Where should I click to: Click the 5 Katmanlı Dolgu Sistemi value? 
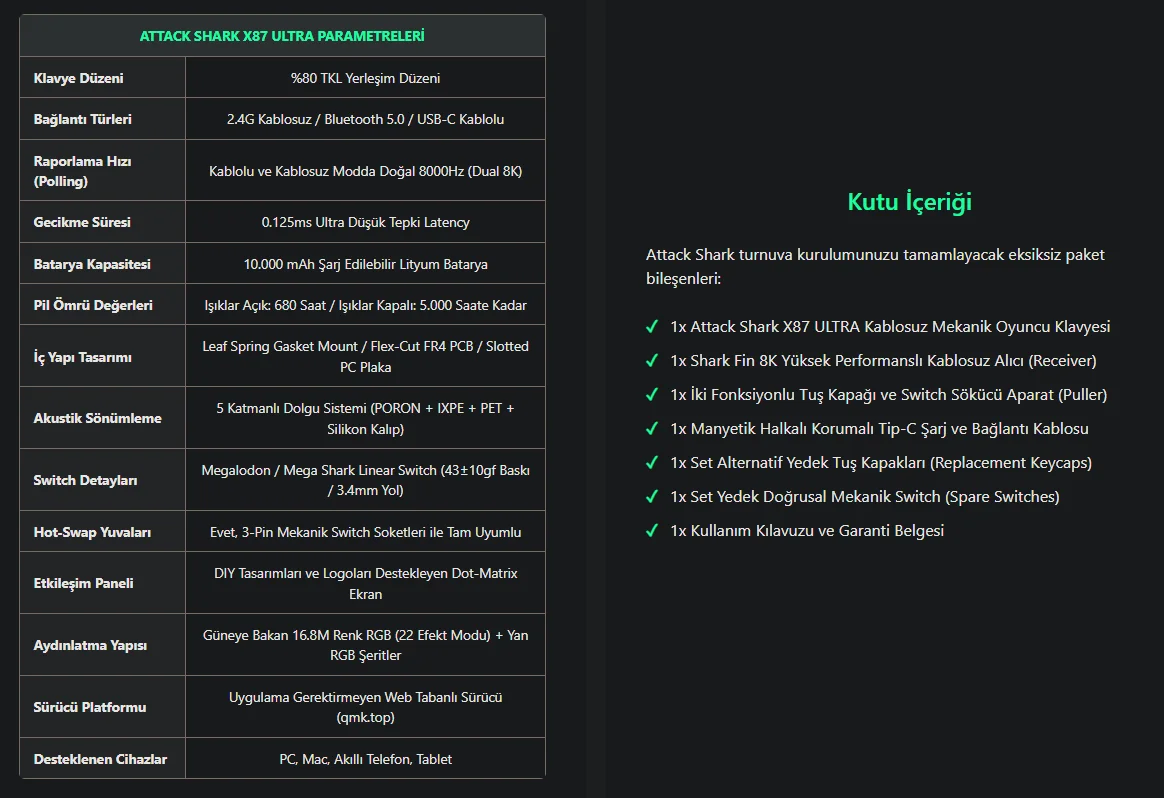click(365, 418)
